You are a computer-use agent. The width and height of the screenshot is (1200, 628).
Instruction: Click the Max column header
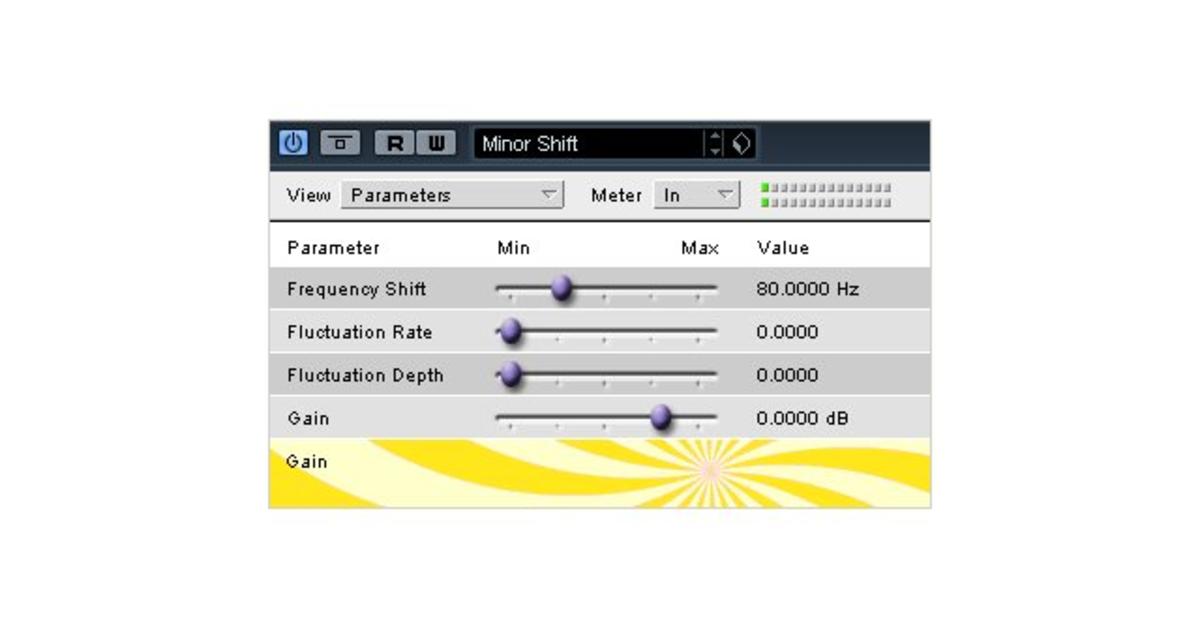pos(700,247)
